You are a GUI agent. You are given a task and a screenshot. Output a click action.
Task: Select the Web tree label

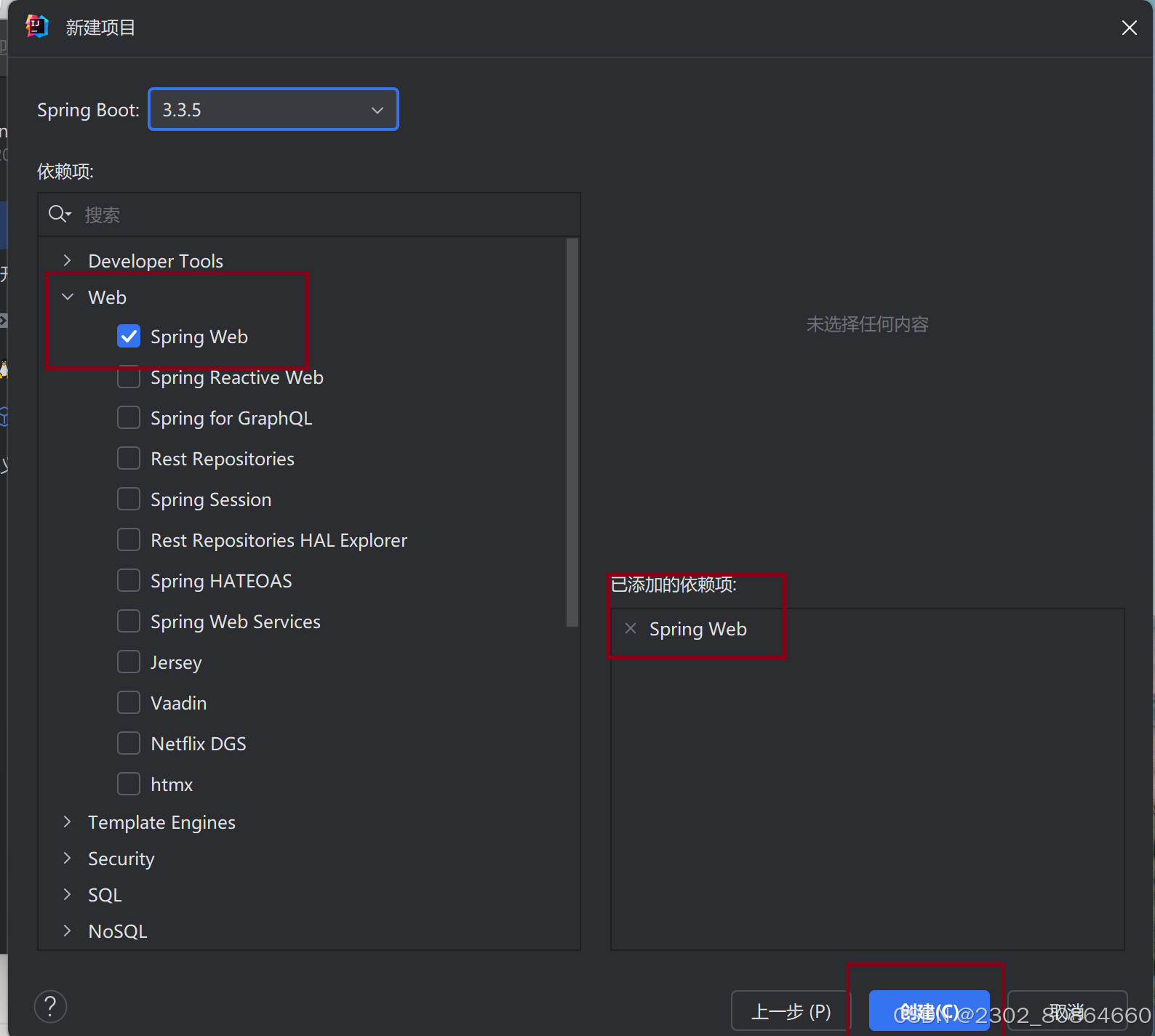coord(107,297)
